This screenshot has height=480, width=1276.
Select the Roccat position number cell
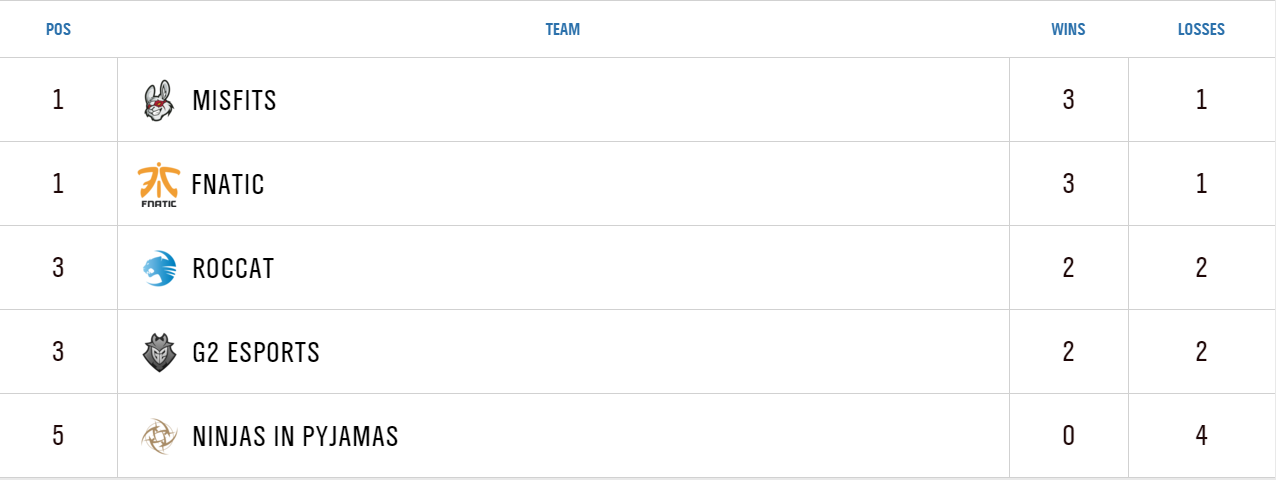[x=58, y=268]
